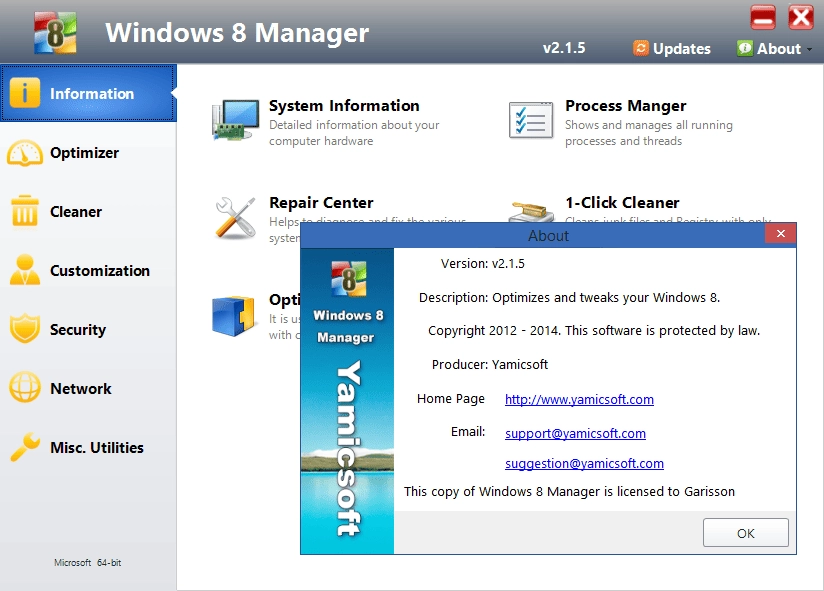Click the Security shield icon
The image size is (824, 591).
[x=25, y=329]
